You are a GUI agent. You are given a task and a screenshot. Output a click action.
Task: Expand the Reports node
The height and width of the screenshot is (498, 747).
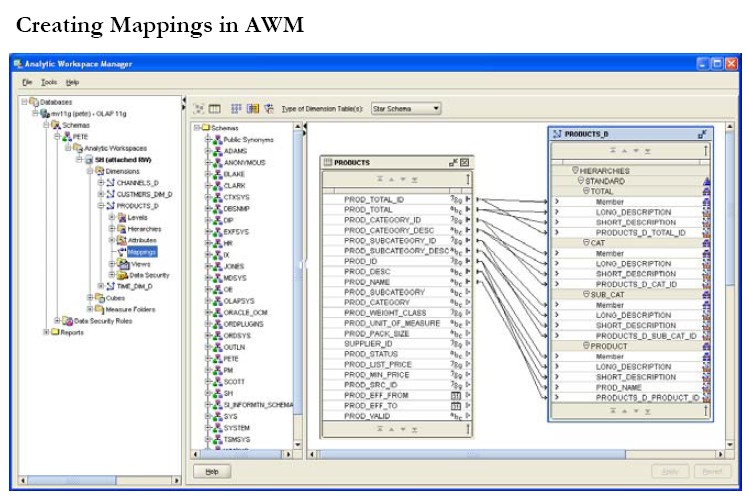45,332
